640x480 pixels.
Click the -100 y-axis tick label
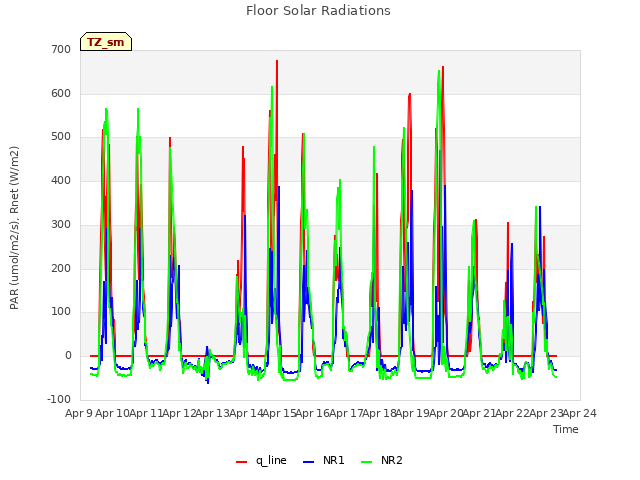coord(59,399)
